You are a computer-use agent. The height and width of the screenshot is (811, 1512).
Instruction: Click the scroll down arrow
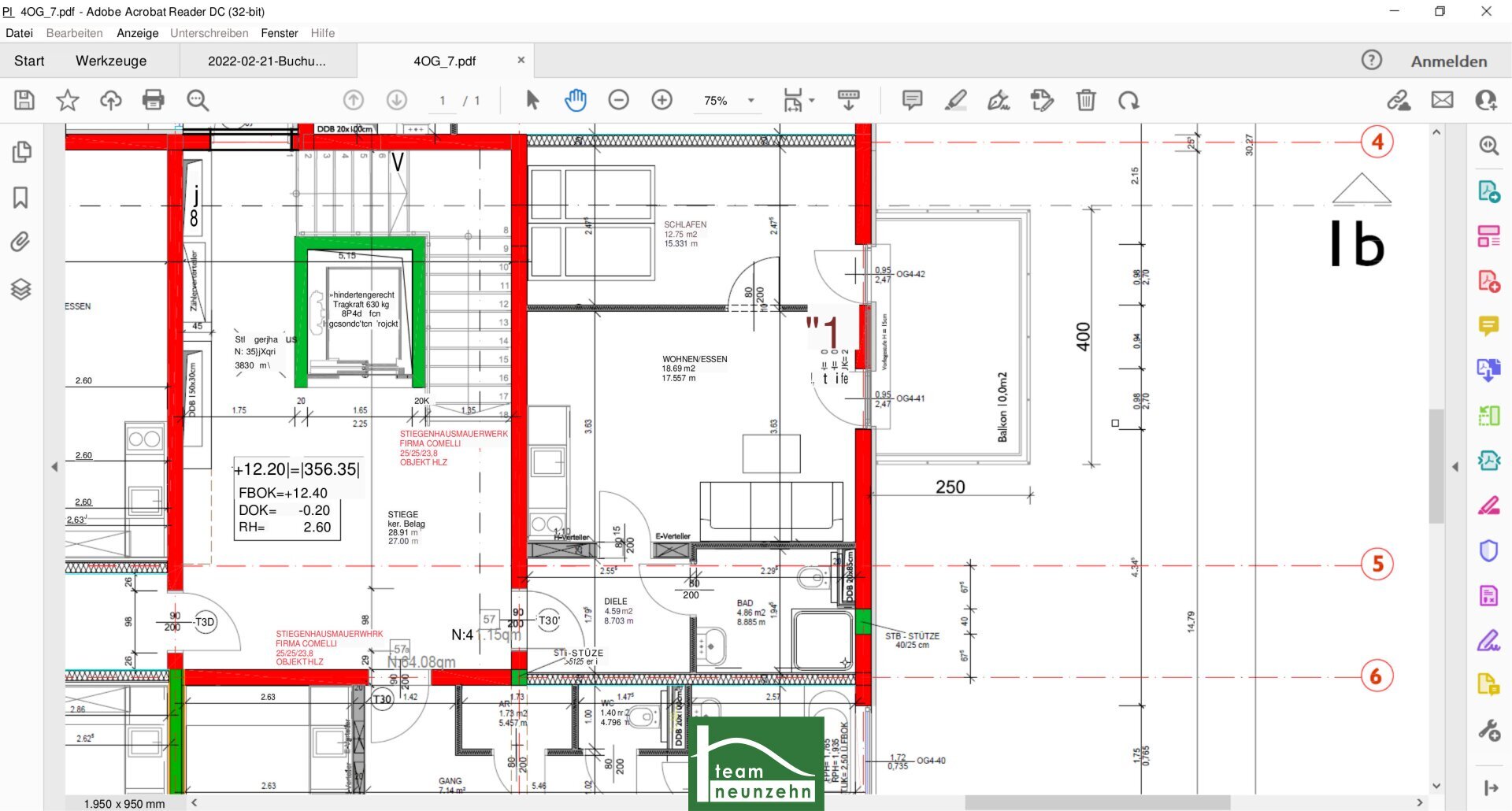click(1436, 786)
